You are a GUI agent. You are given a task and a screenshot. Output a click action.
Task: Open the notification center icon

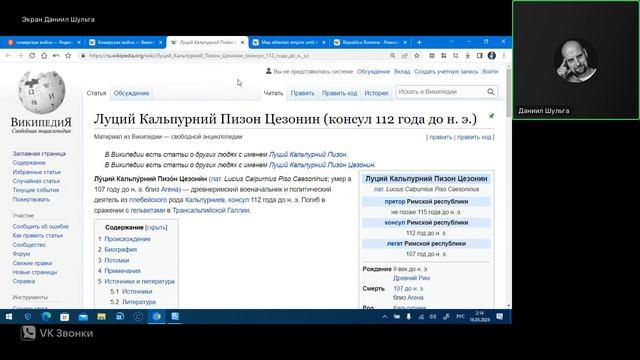[x=500, y=317]
